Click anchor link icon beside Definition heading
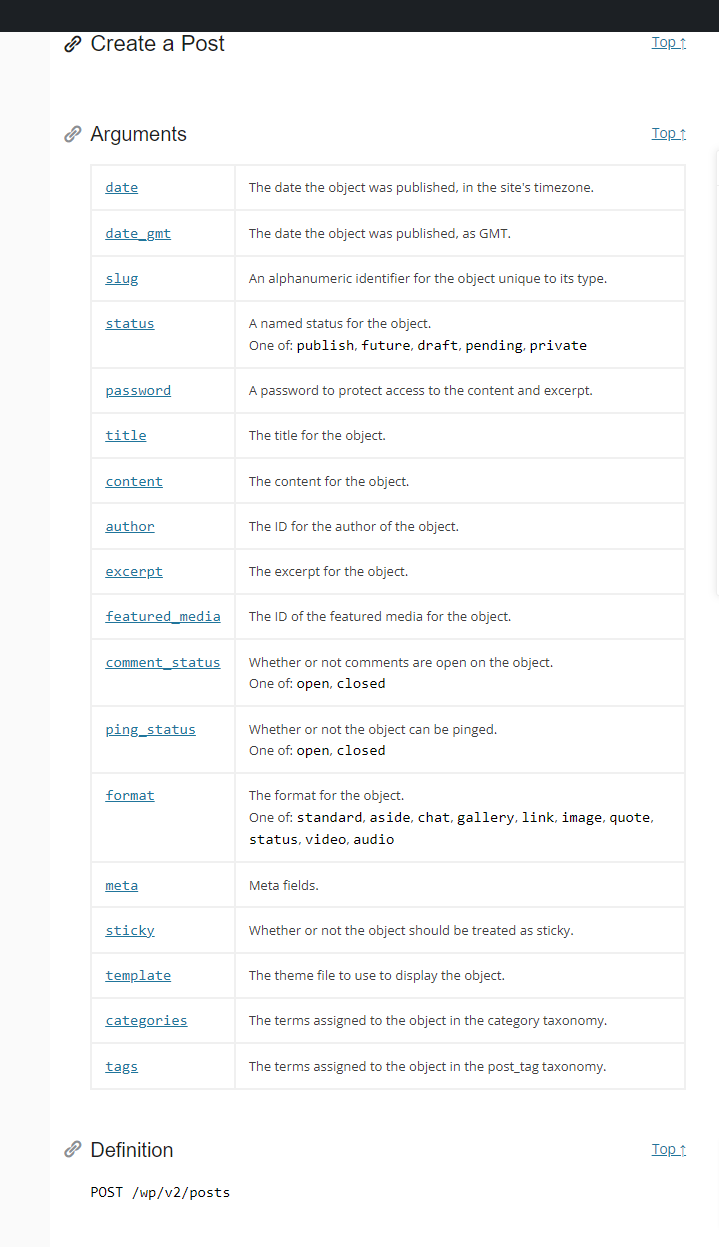Screen dimensions: 719x1247 pyautogui.click(x=72, y=1150)
